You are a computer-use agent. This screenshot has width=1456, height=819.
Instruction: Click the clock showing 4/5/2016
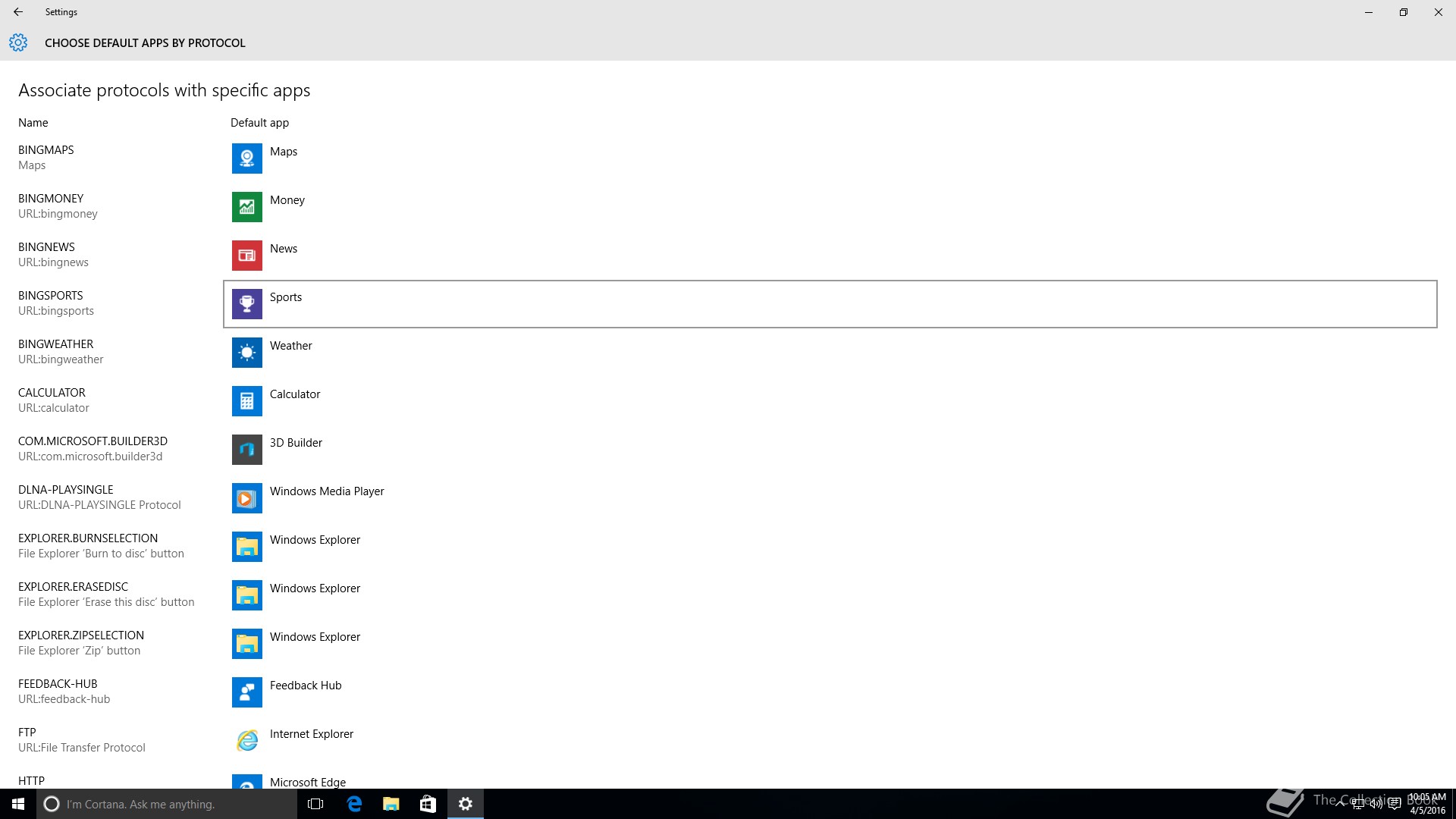[1427, 804]
